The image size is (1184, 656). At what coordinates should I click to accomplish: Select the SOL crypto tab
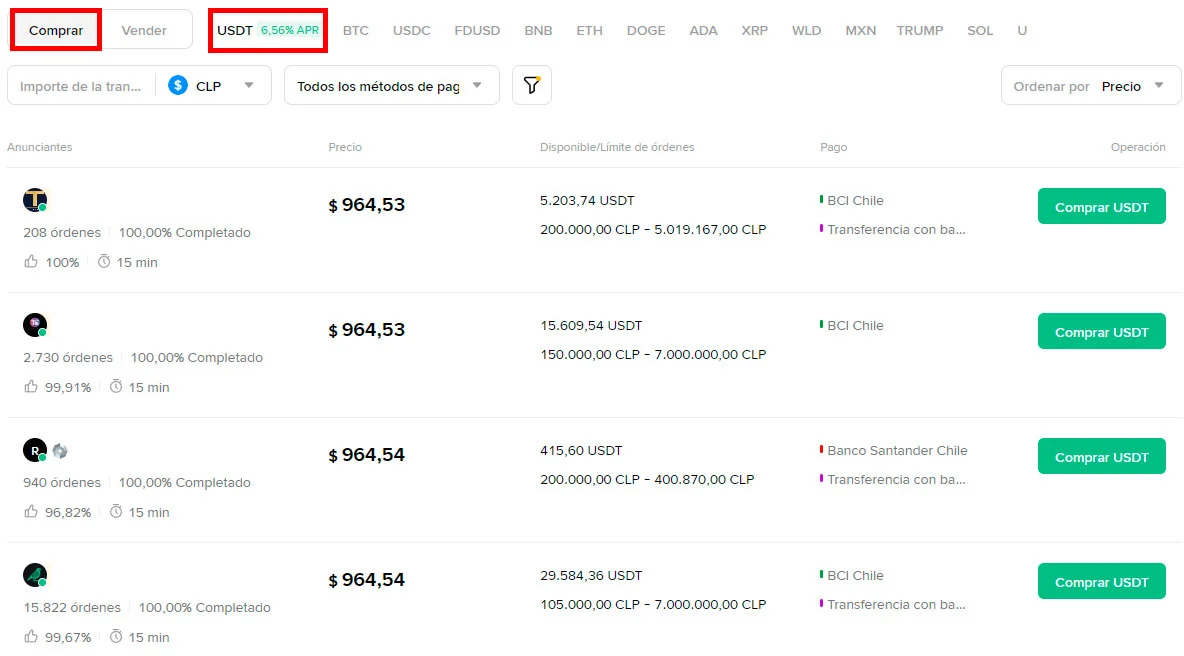tap(980, 30)
